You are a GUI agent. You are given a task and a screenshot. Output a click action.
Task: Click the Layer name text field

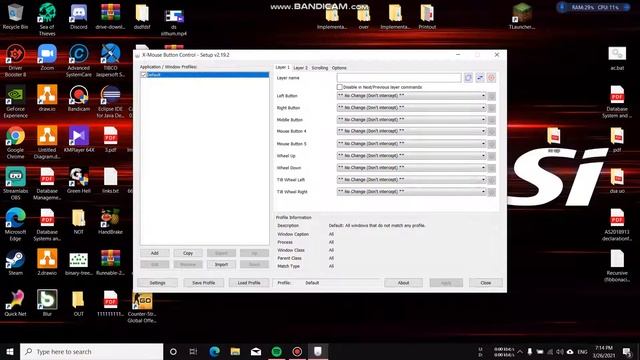coord(399,78)
